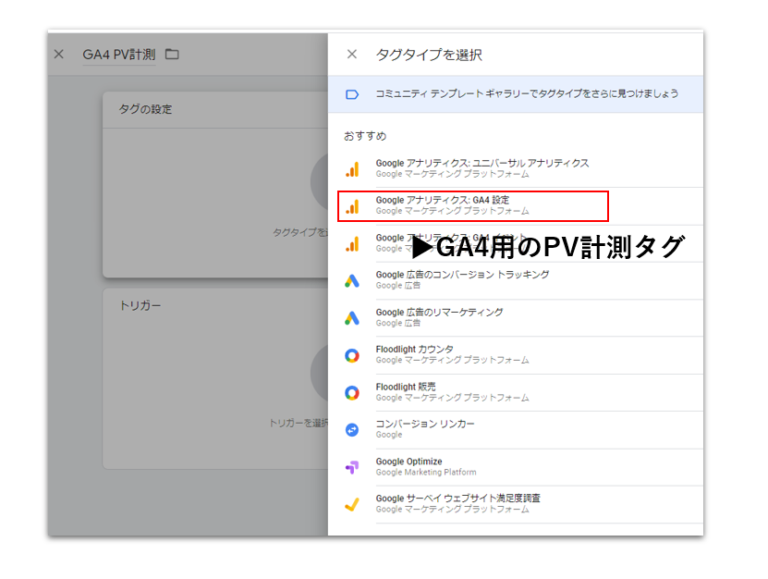Click the tag icon in the gallery banner
This screenshot has height=579, width=768.
click(x=352, y=94)
